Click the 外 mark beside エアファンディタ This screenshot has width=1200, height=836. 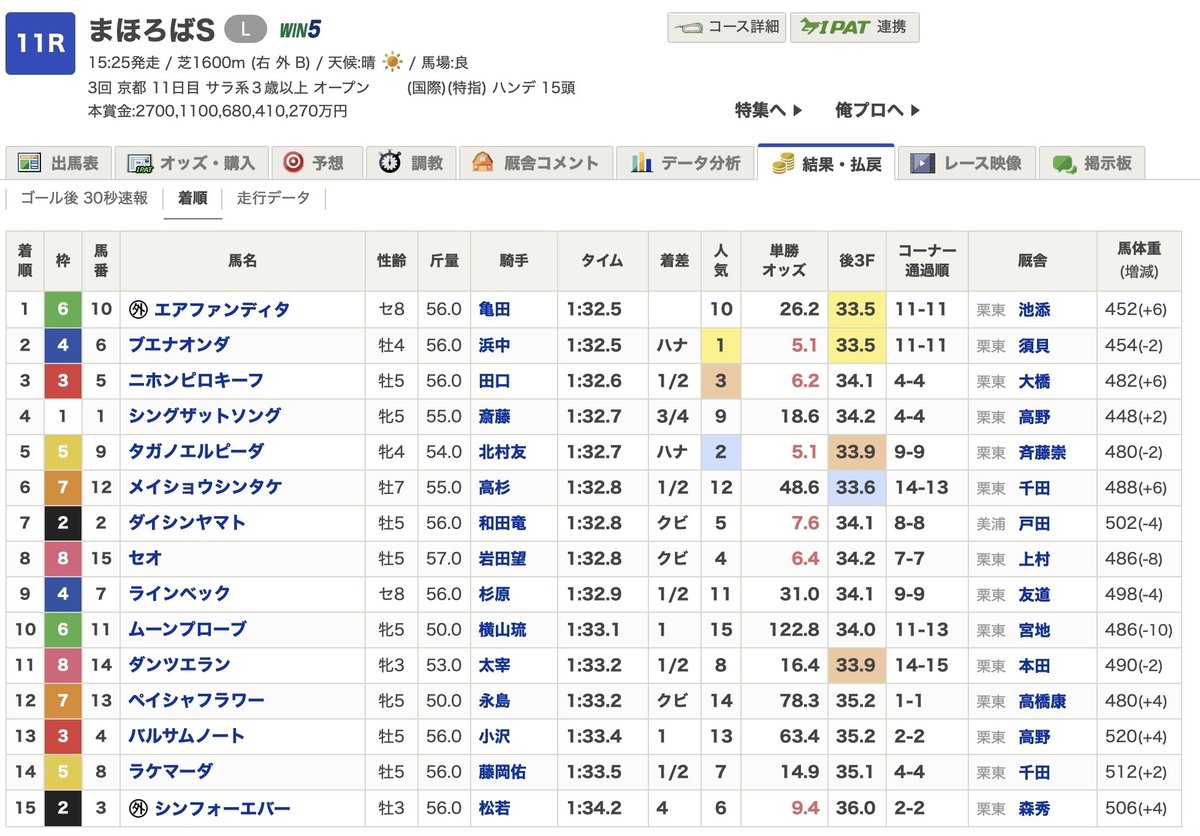click(x=139, y=310)
